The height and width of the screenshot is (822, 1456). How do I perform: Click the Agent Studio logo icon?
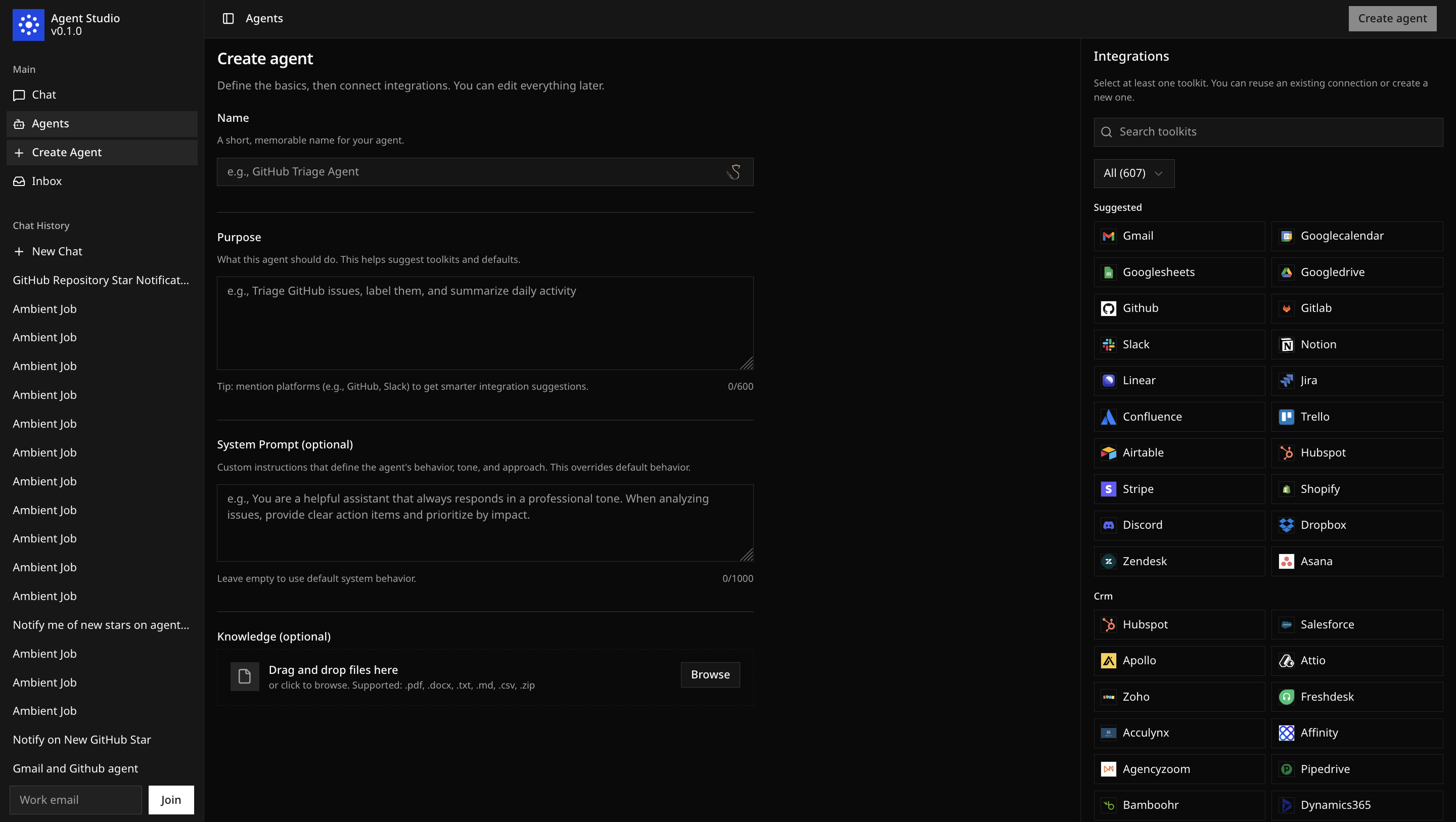28,25
